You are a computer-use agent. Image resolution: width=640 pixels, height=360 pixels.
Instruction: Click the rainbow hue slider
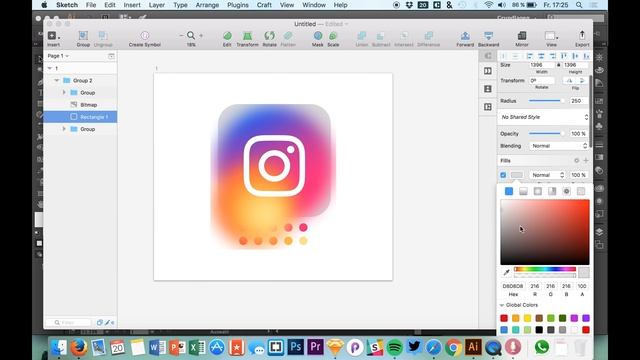click(x=545, y=269)
